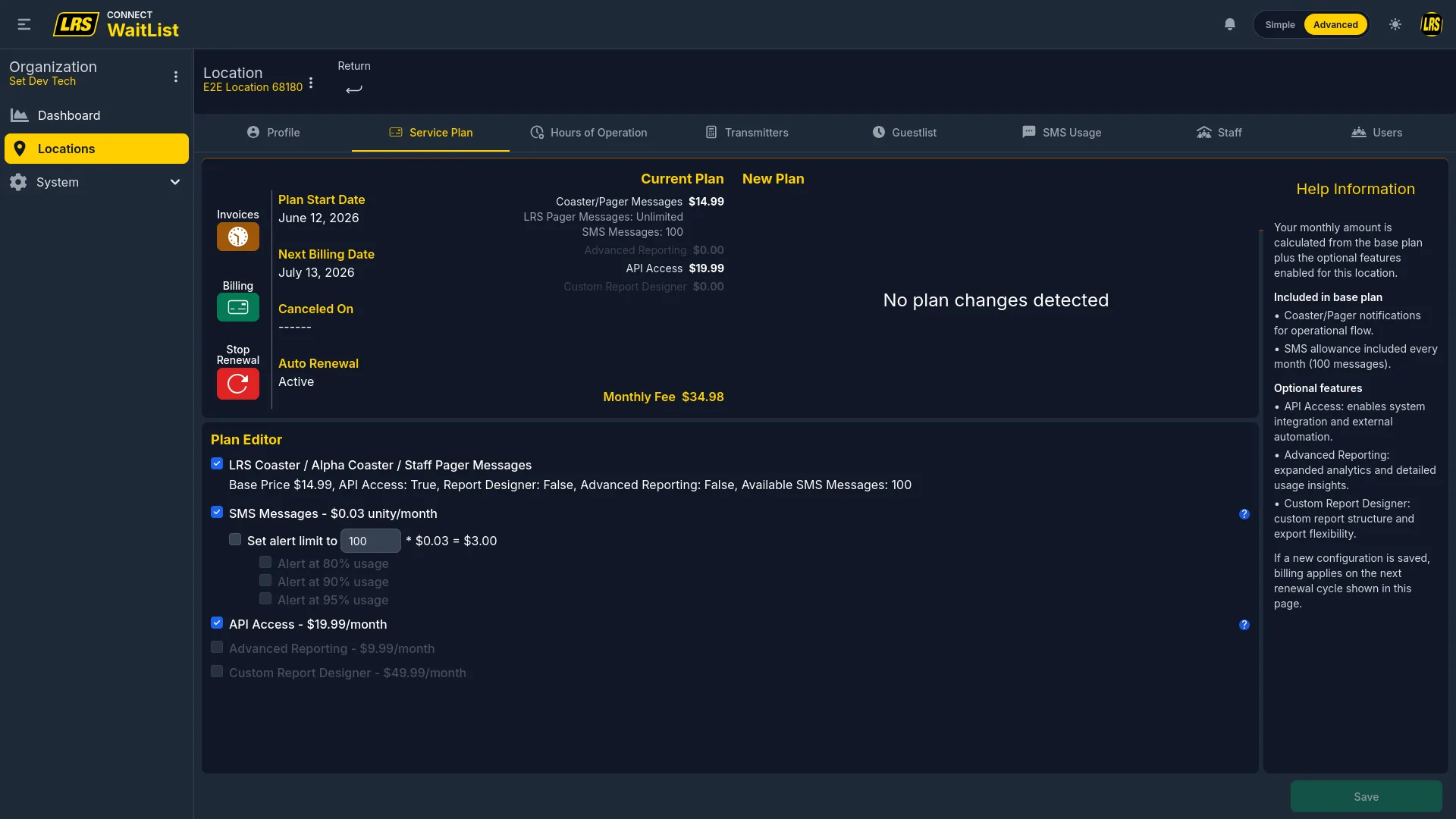Uncheck the SMS Messages checkbox
The height and width of the screenshot is (819, 1456).
pos(217,512)
